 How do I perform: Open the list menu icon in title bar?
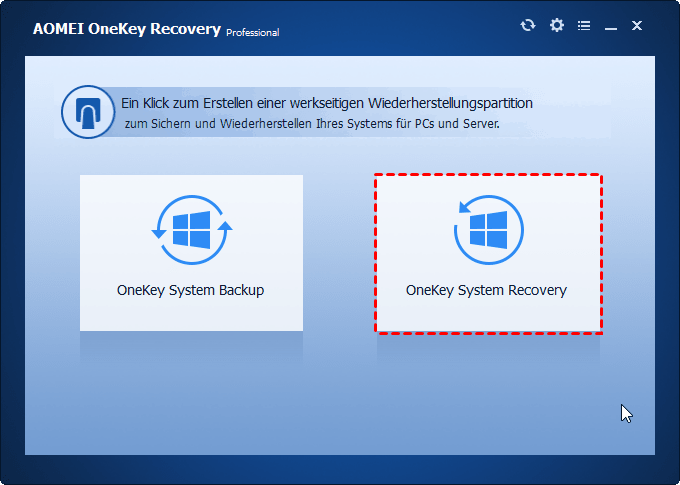(584, 25)
